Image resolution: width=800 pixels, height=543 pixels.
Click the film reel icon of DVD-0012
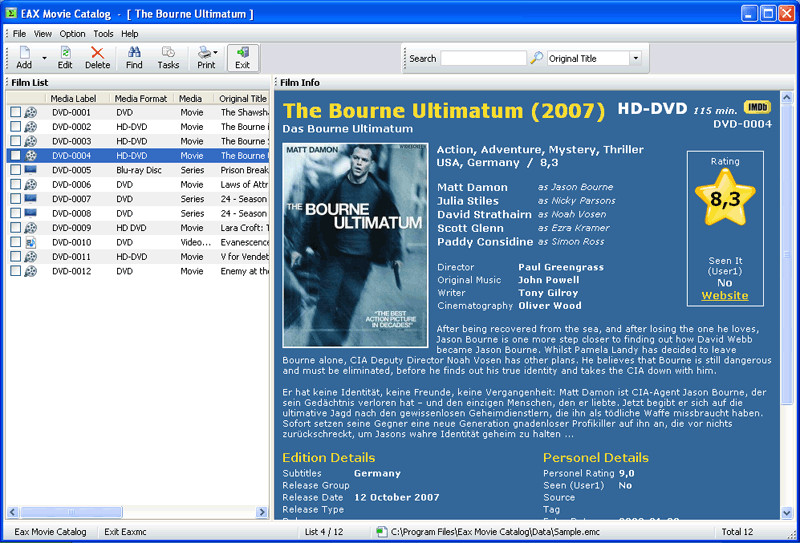(x=31, y=271)
